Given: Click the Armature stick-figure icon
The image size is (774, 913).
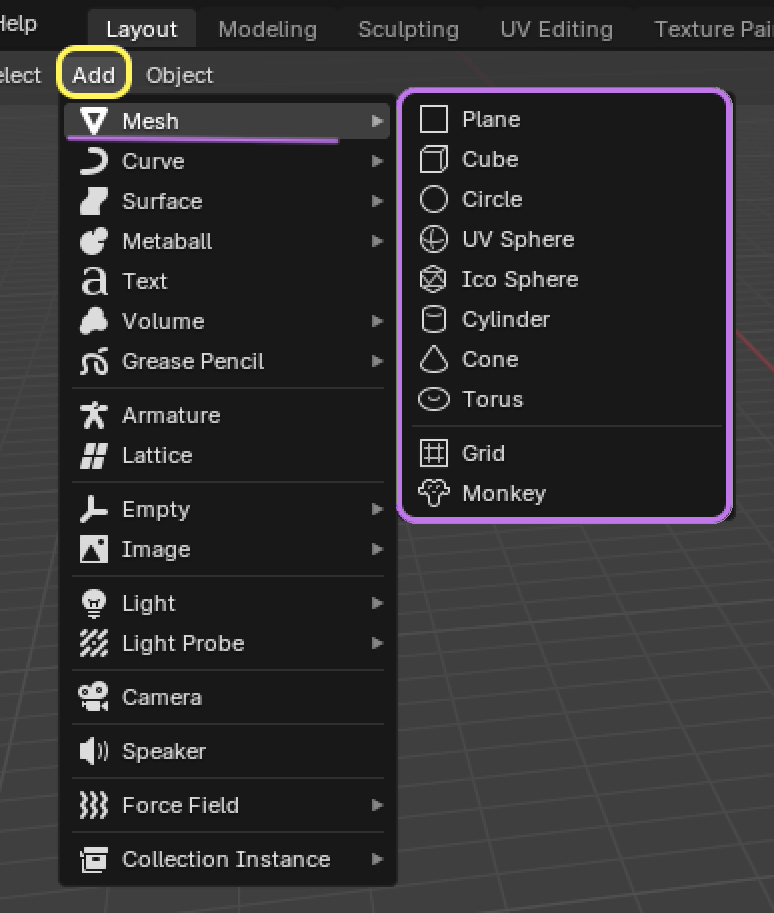Looking at the screenshot, I should pos(94,415).
